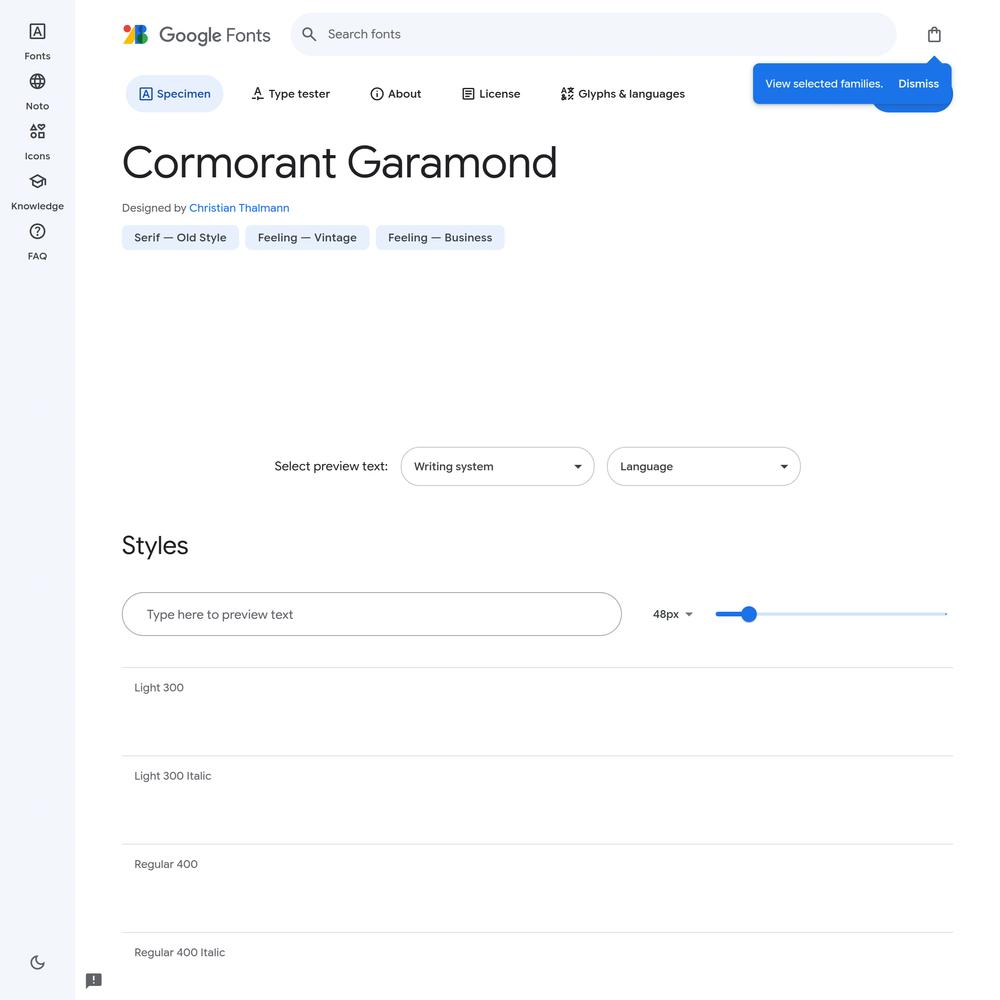This screenshot has height=1000, width=1000.
Task: Dismiss the selected families tooltip
Action: pos(918,84)
